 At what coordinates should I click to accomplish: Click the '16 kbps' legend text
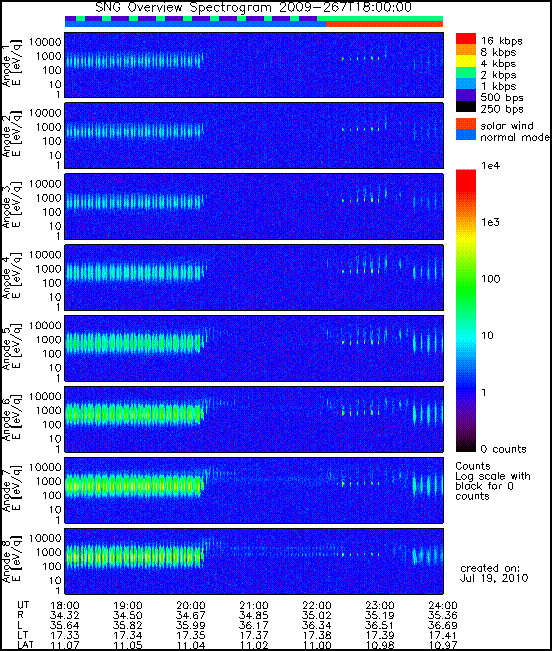pos(501,41)
